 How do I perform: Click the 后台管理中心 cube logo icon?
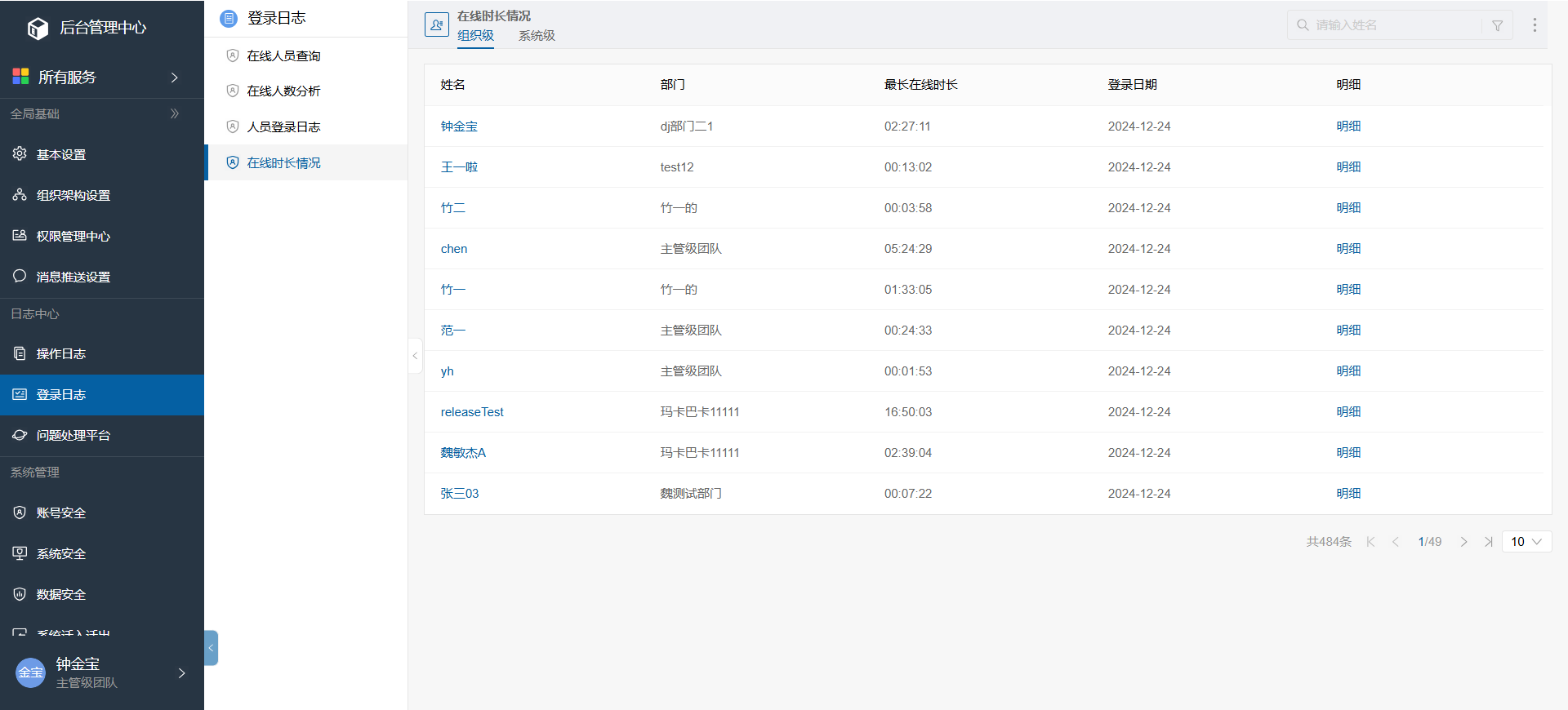pos(38,29)
